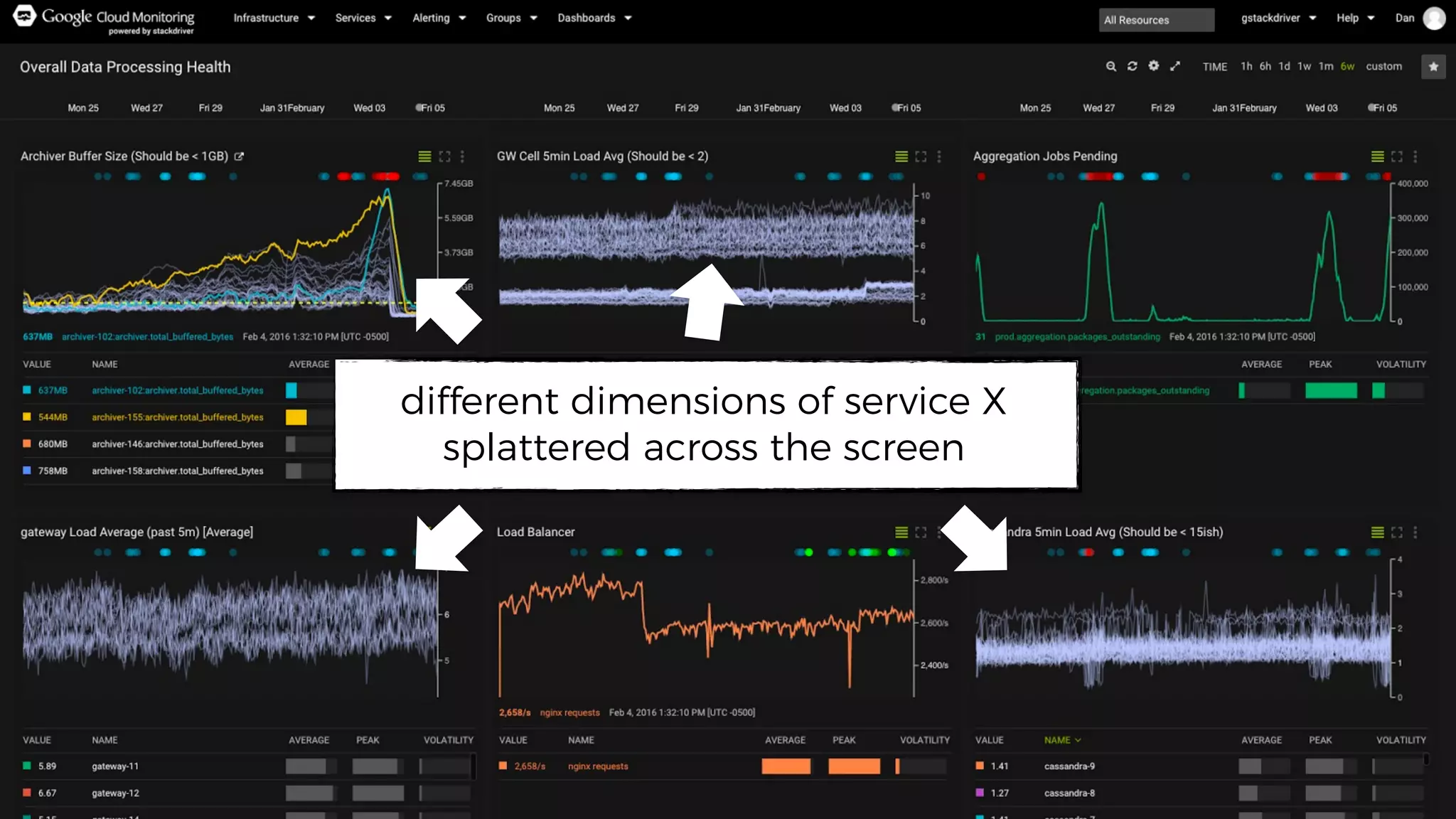Viewport: 1456px width, 819px height.
Task: Set time range to 1m
Action: click(1326, 66)
